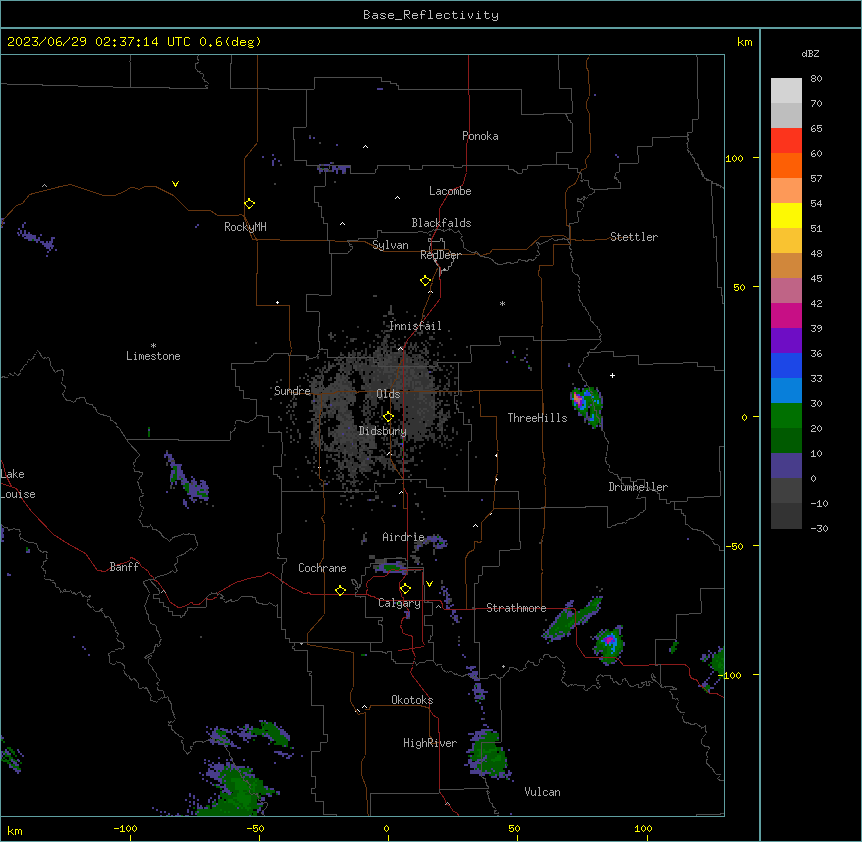Pick the Cochrane label
The height and width of the screenshot is (842, 862).
coord(322,568)
